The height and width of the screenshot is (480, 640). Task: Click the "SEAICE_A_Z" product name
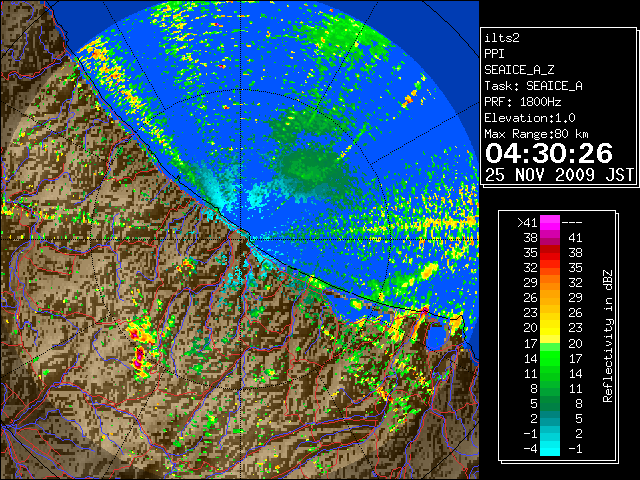pyautogui.click(x=519, y=70)
